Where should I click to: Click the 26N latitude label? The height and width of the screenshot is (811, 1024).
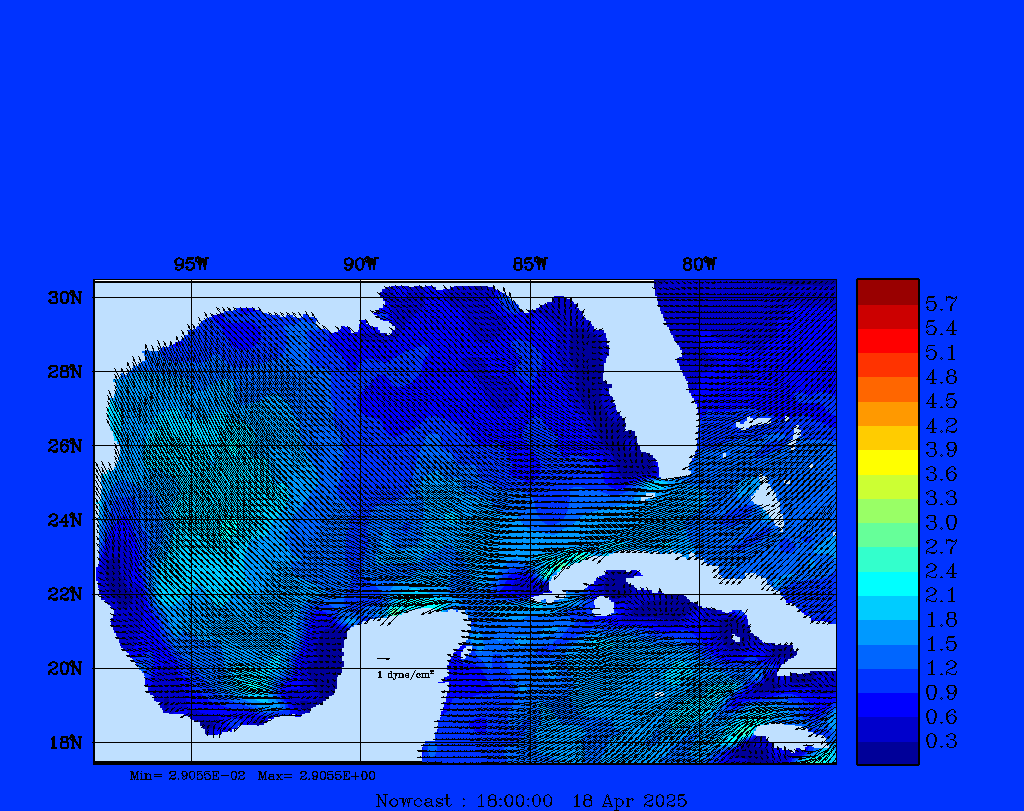pyautogui.click(x=64, y=446)
